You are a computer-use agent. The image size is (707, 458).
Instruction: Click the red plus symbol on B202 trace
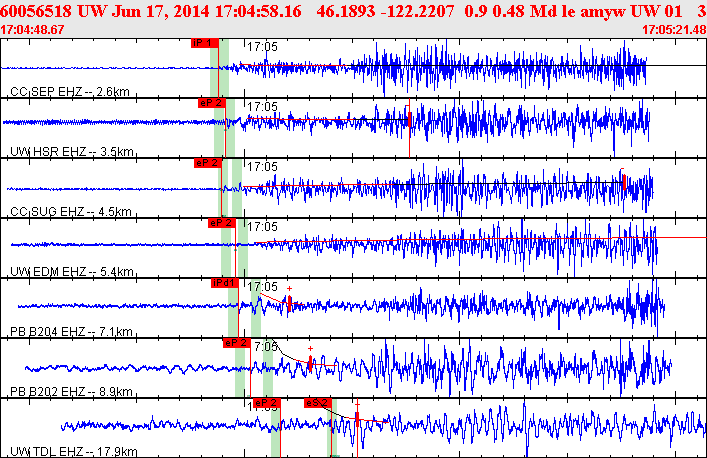(310, 348)
